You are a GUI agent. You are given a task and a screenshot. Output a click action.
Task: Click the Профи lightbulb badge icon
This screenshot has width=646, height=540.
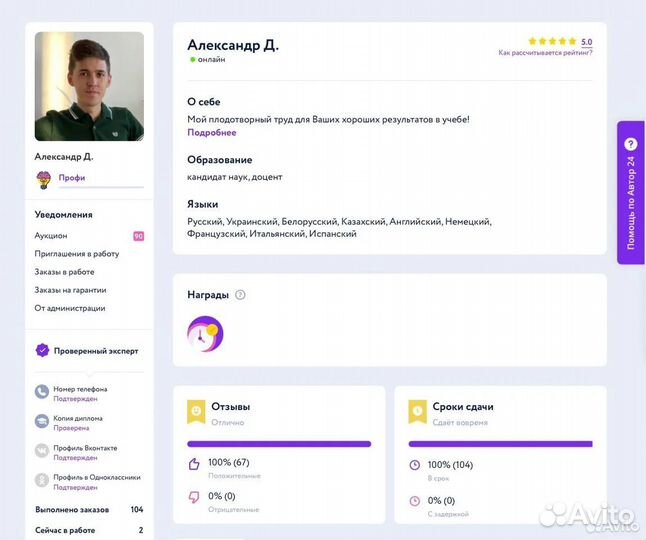pos(44,180)
